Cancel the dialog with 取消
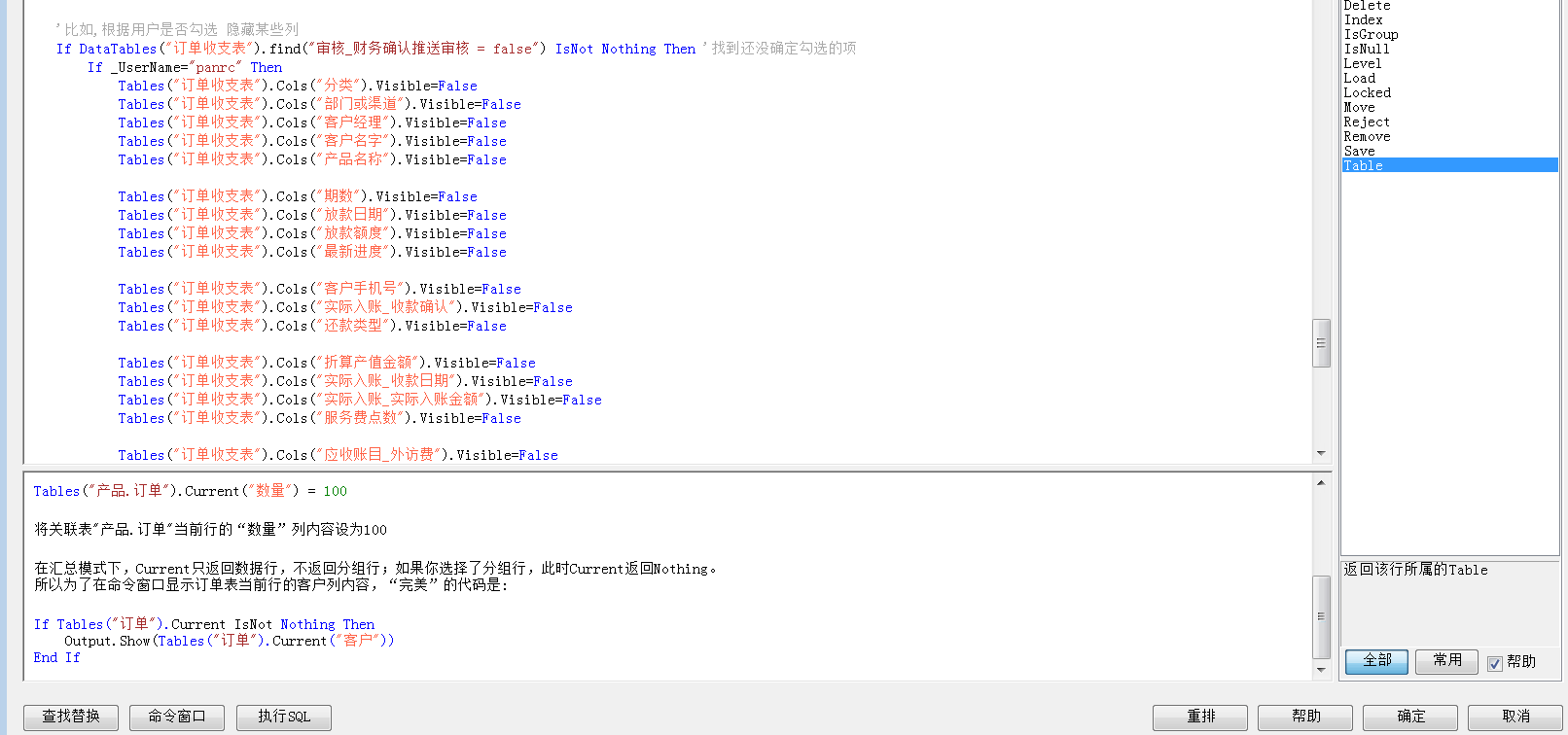This screenshot has width=1568, height=735. (x=1515, y=717)
